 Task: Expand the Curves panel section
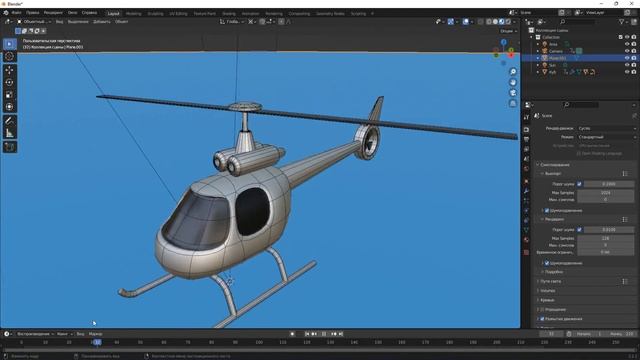tap(547, 300)
